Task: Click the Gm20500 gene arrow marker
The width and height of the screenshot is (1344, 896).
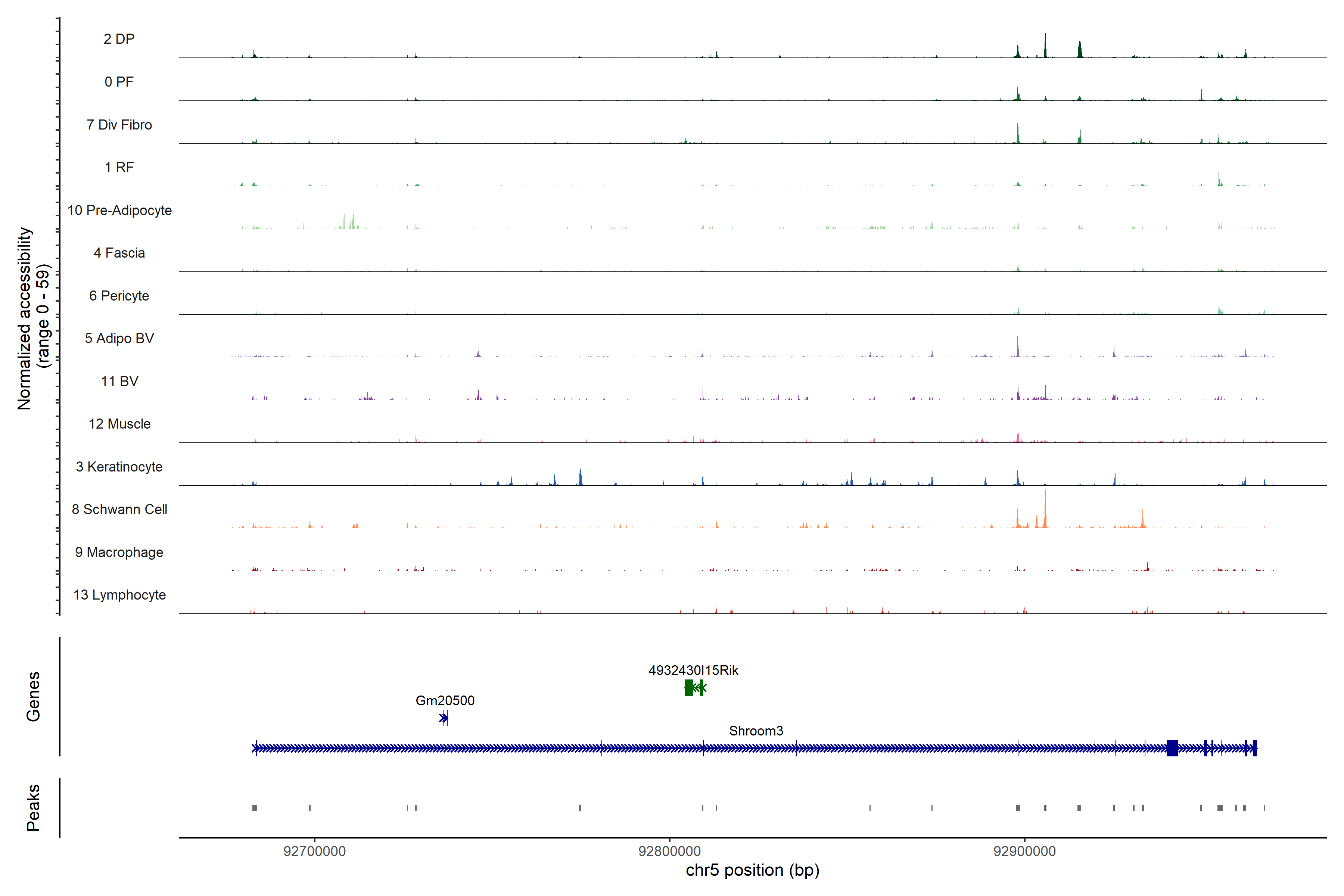Action: point(444,718)
